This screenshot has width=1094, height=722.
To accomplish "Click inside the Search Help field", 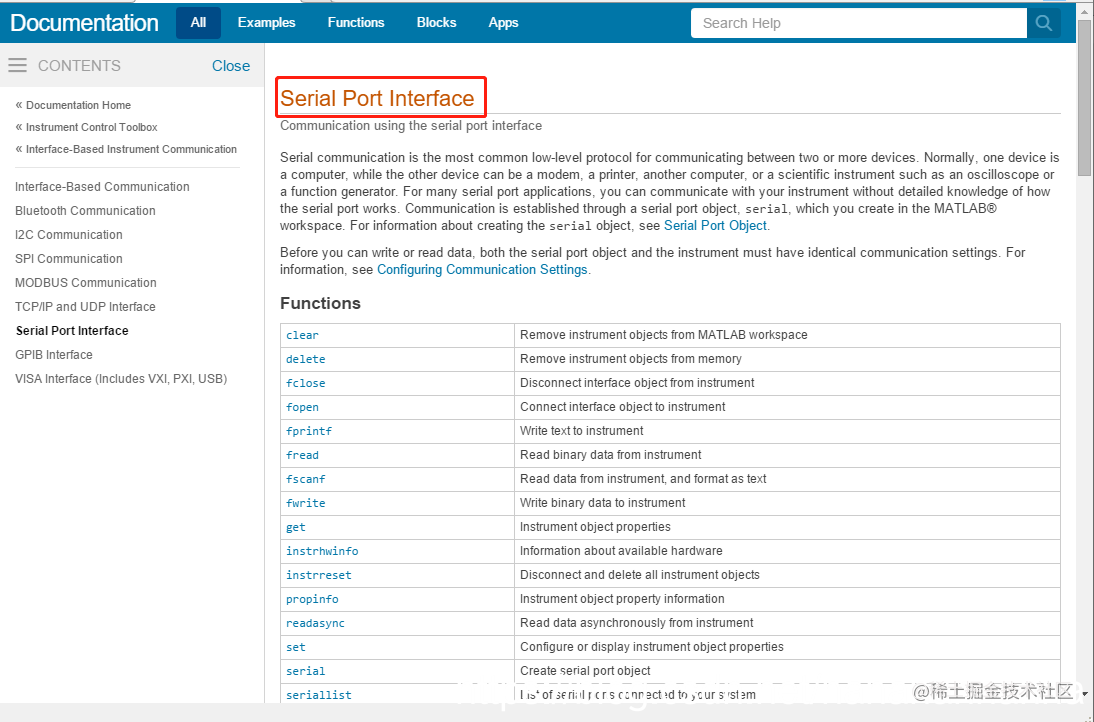I will point(858,22).
